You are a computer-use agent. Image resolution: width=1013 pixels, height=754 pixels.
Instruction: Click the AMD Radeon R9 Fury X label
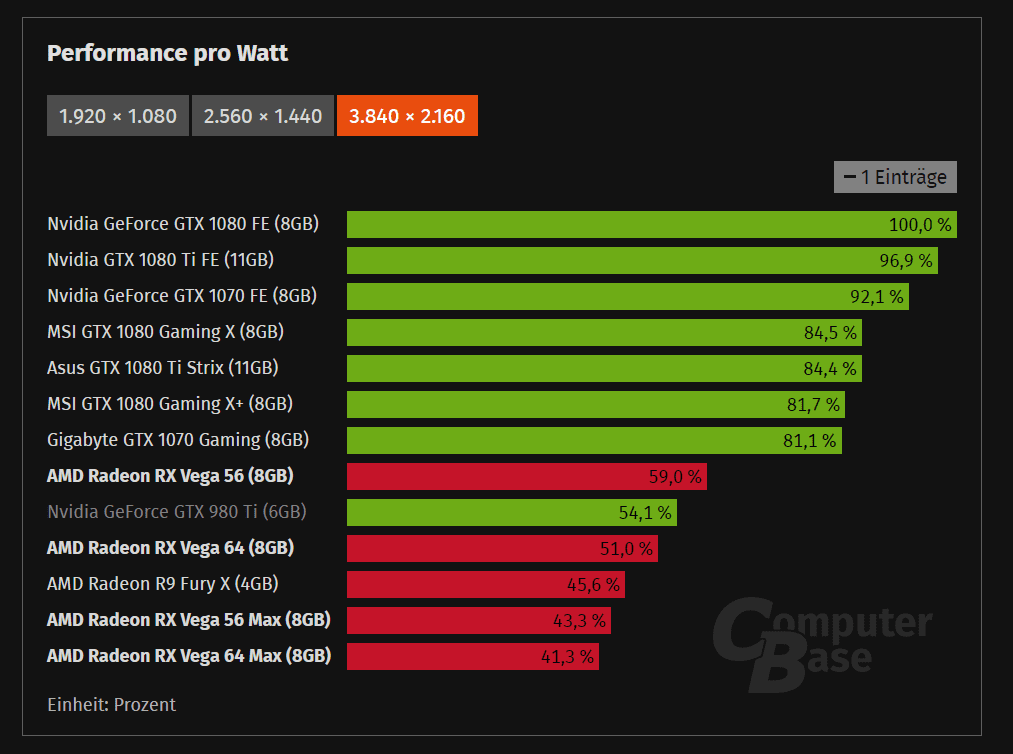point(162,584)
